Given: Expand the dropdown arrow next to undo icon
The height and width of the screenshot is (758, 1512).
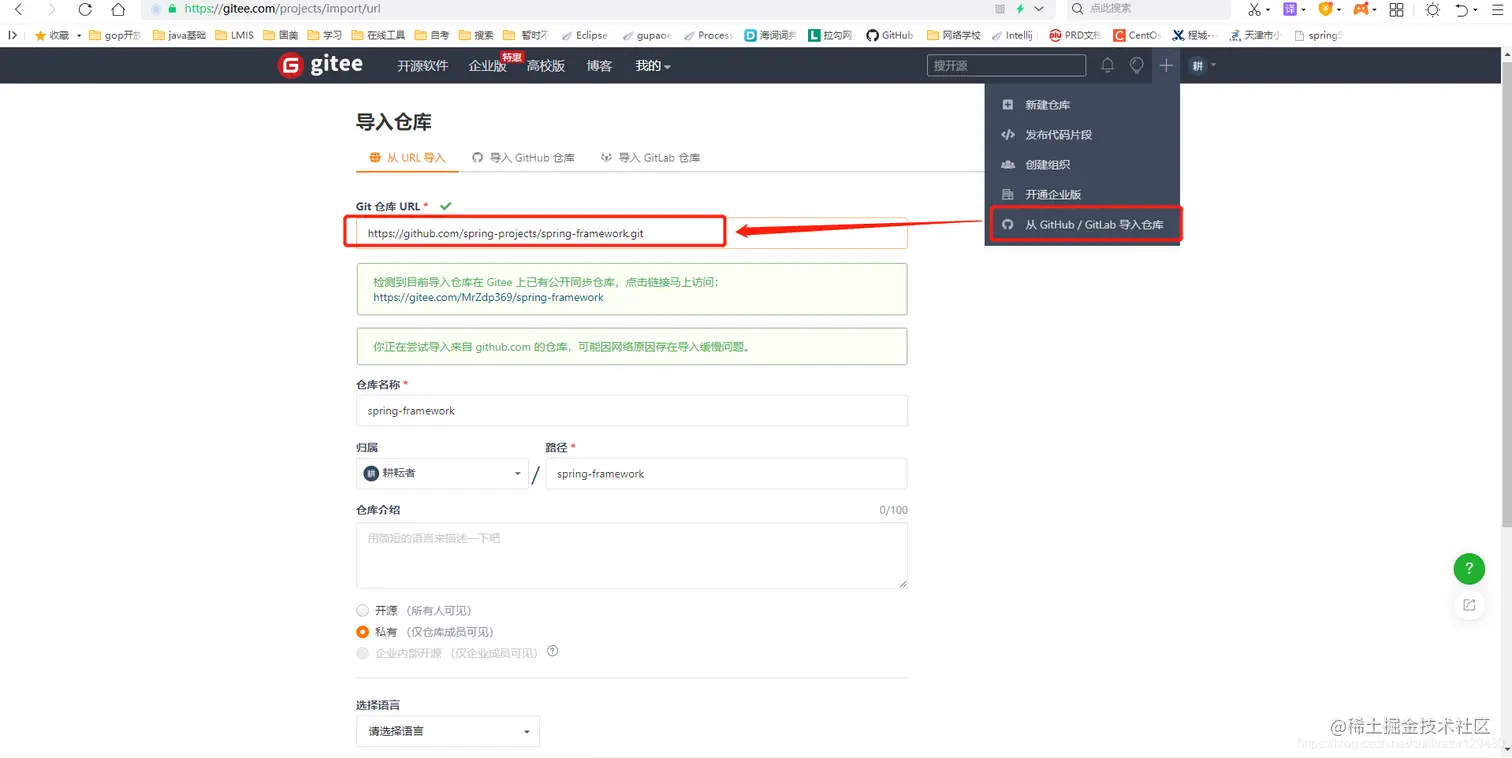Looking at the screenshot, I should 1476,10.
